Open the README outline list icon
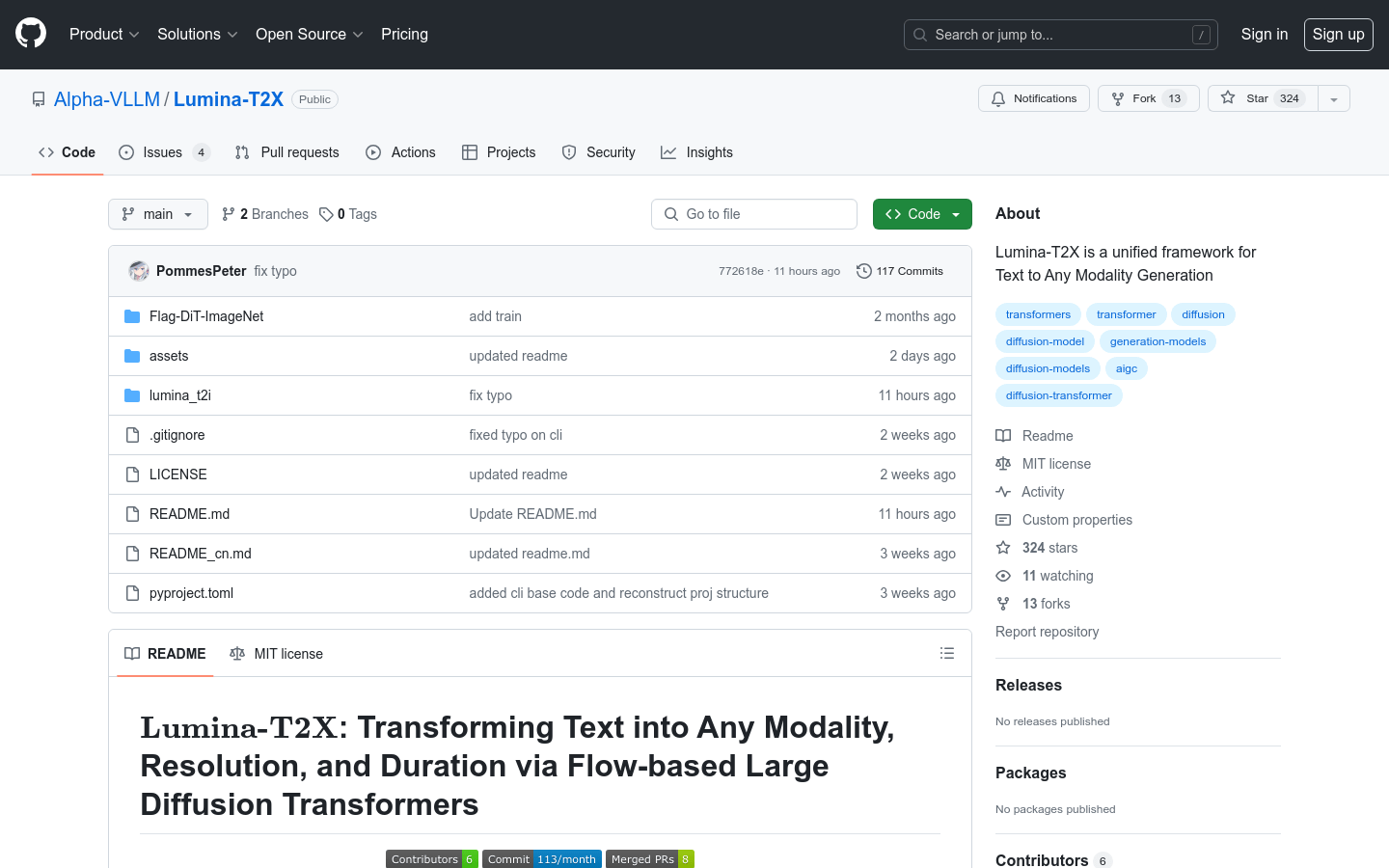 (947, 653)
